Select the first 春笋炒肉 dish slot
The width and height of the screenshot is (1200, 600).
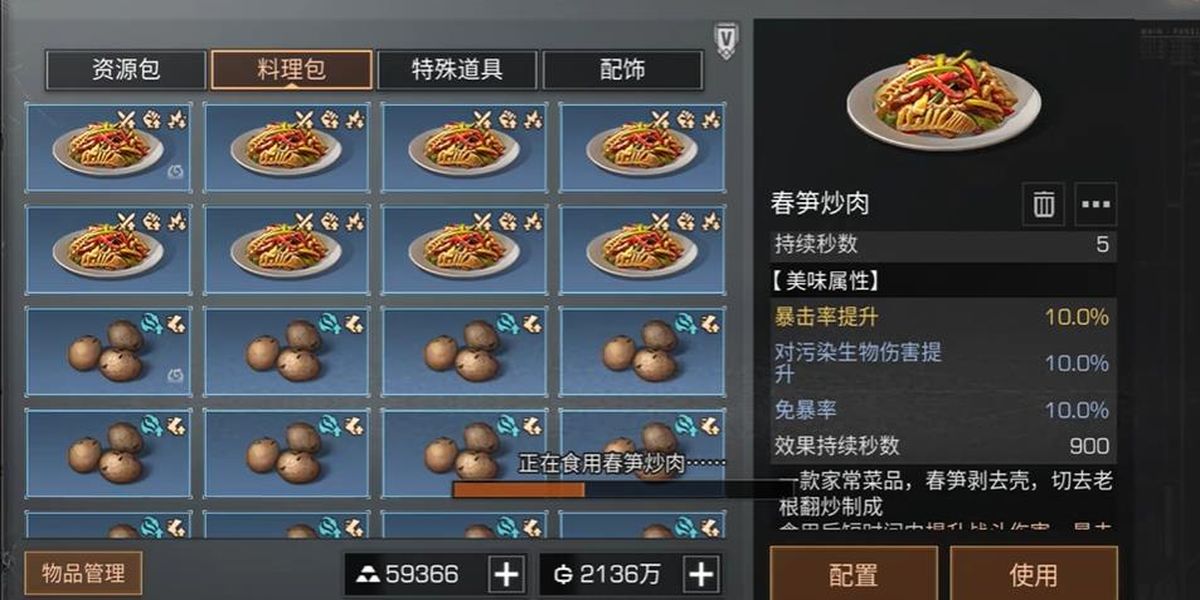point(108,147)
